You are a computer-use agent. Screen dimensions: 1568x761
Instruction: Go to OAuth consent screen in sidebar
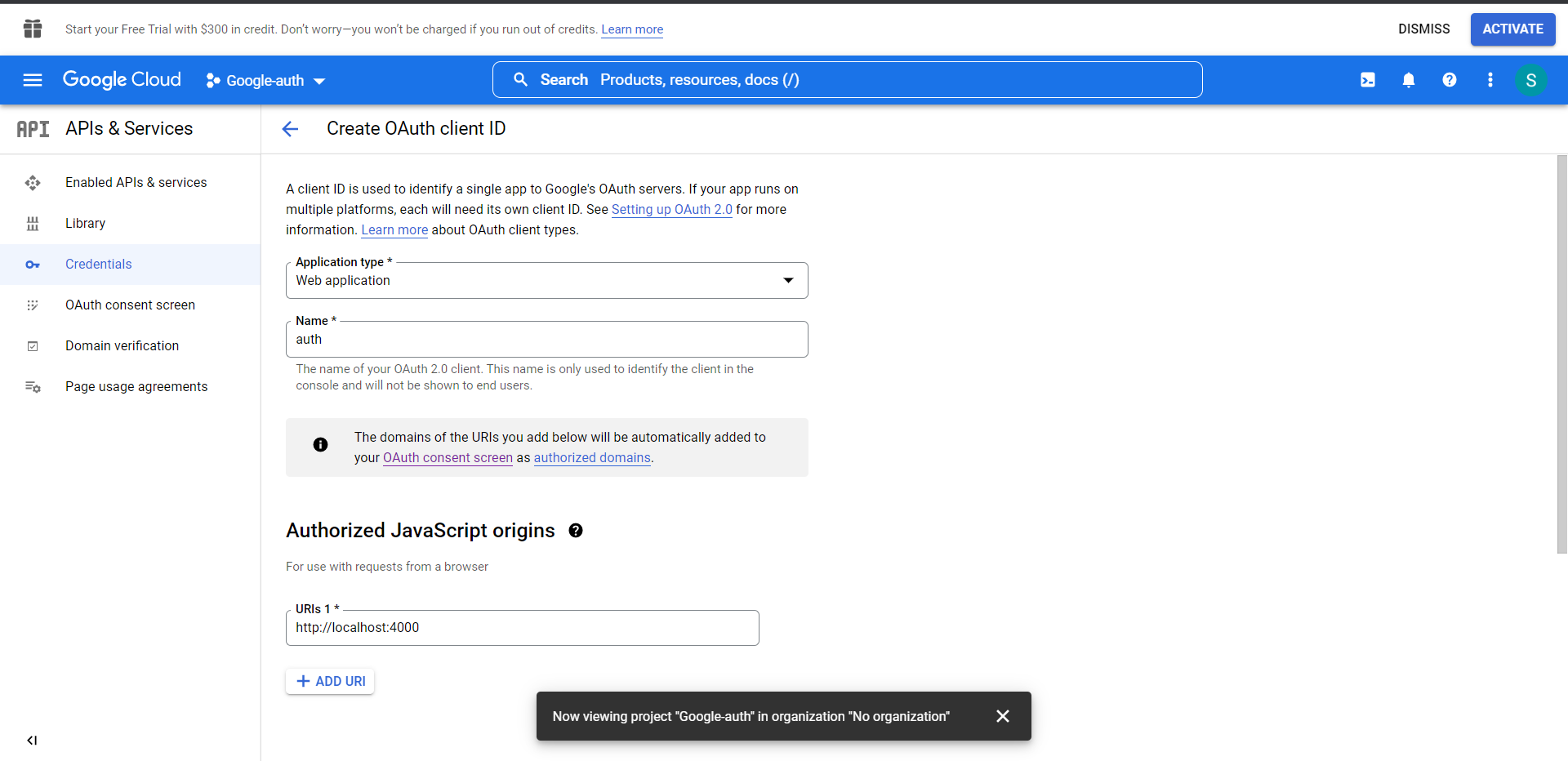[130, 305]
